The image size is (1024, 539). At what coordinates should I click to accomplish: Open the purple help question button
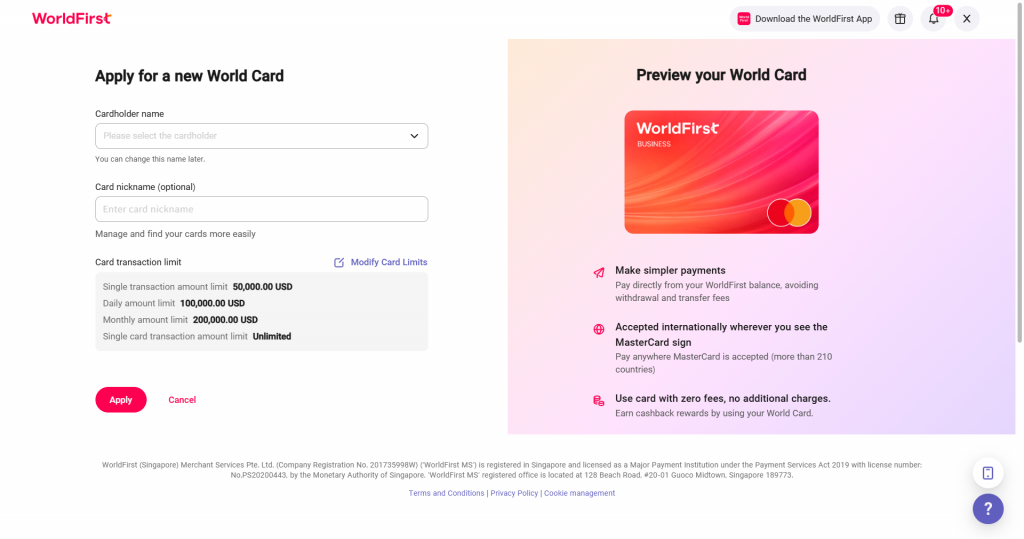tap(987, 508)
